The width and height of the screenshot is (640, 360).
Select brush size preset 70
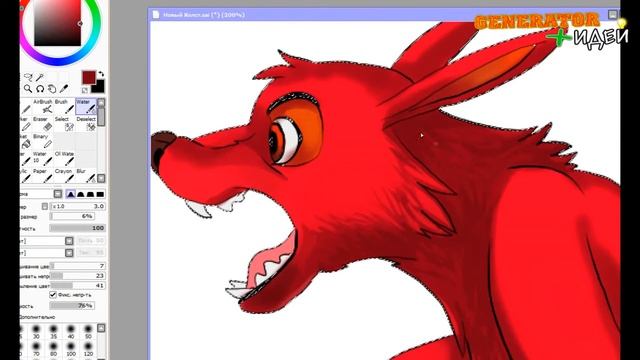click(36, 349)
